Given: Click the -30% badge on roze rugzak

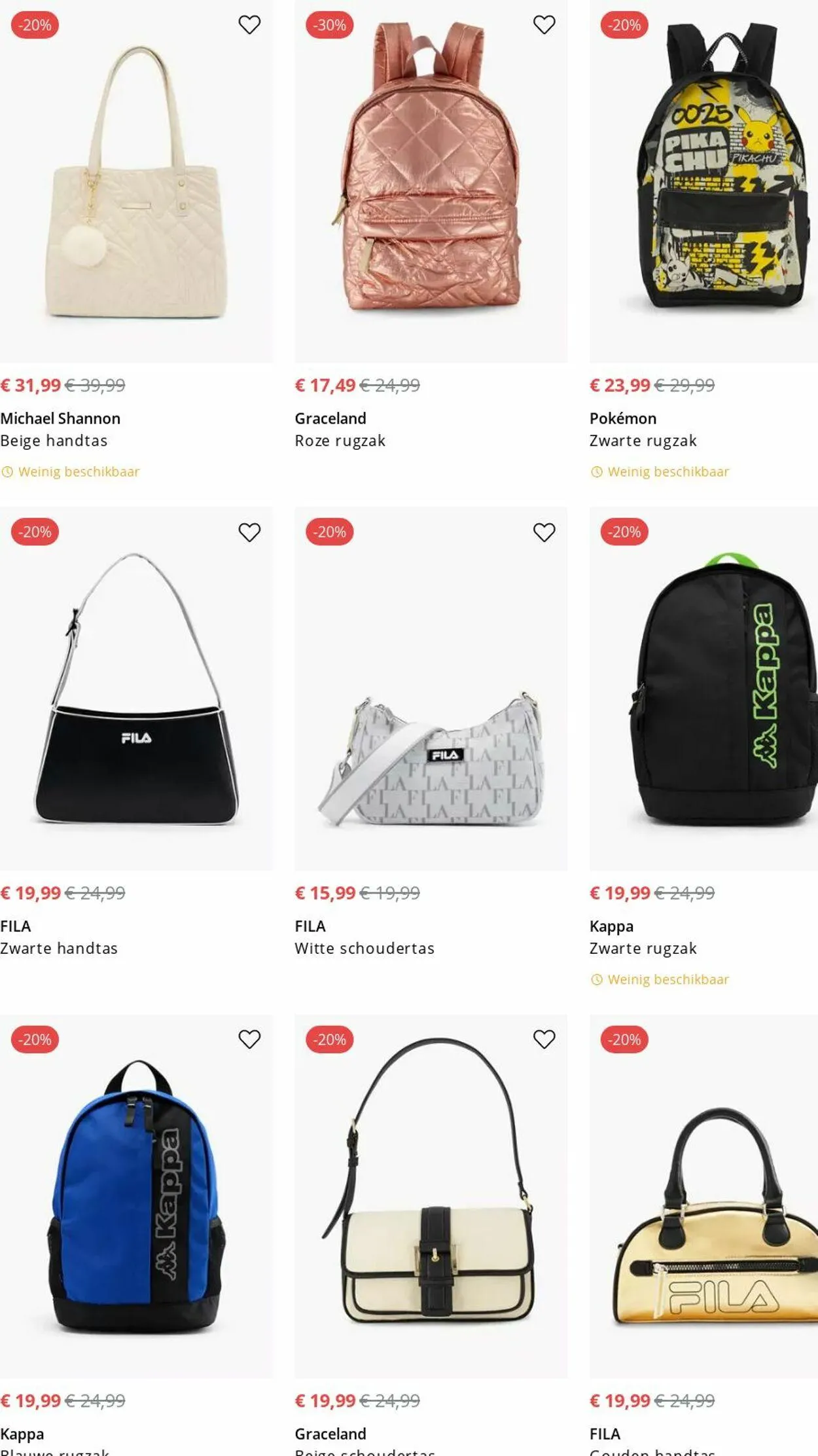Looking at the screenshot, I should click(330, 25).
